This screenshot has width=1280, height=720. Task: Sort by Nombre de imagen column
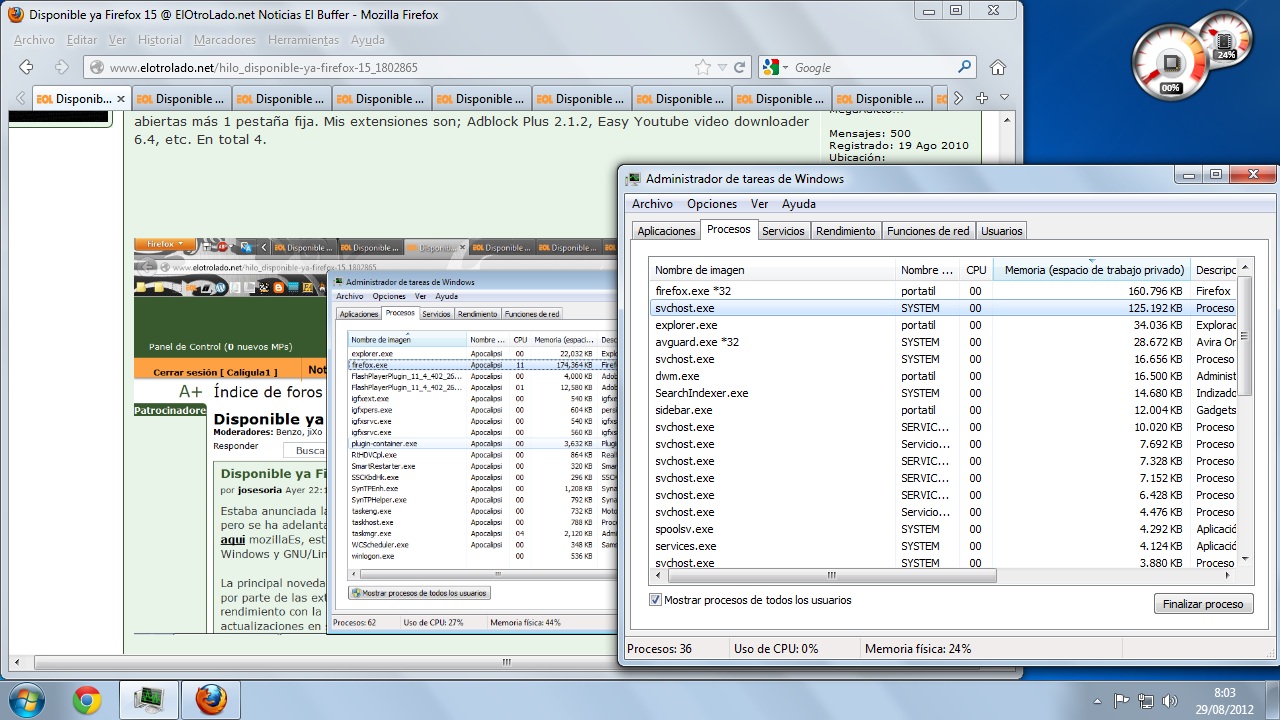click(x=772, y=270)
